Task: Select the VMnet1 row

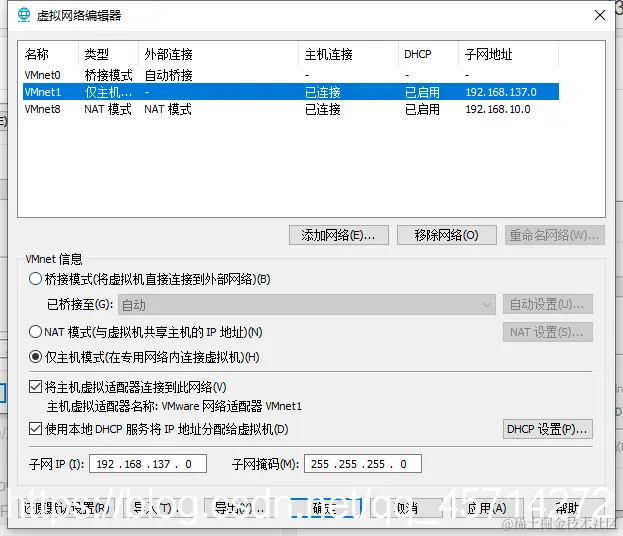Action: (x=291, y=92)
